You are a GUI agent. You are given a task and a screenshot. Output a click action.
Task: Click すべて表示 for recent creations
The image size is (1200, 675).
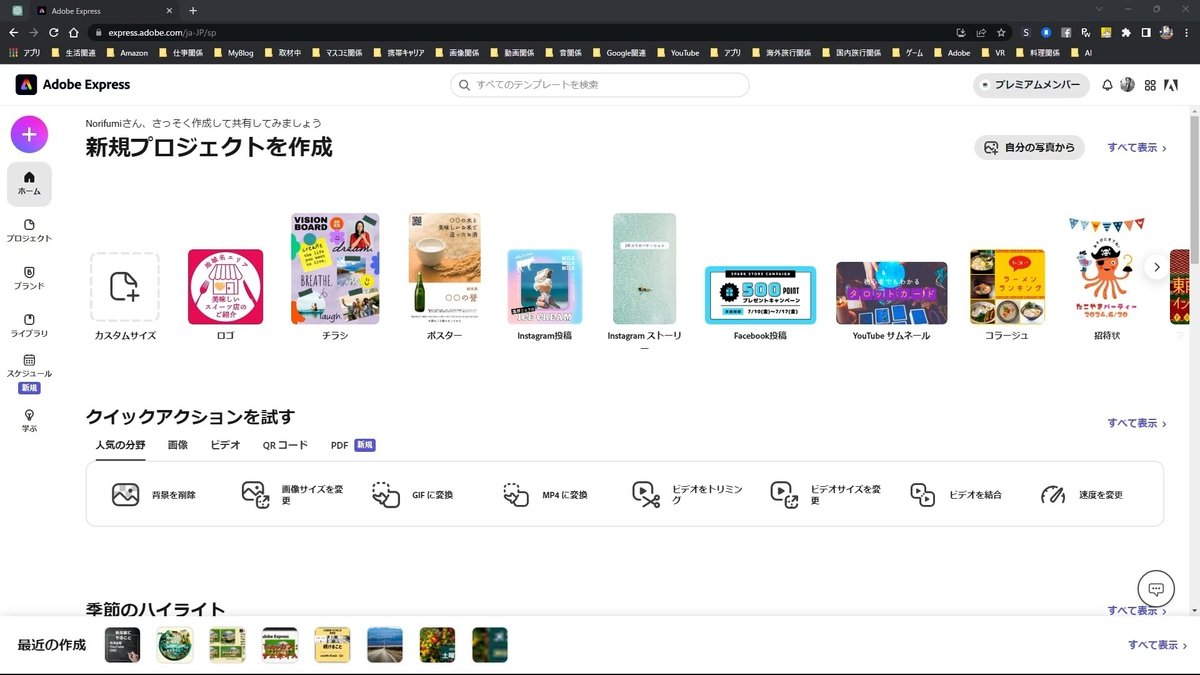tap(1158, 645)
